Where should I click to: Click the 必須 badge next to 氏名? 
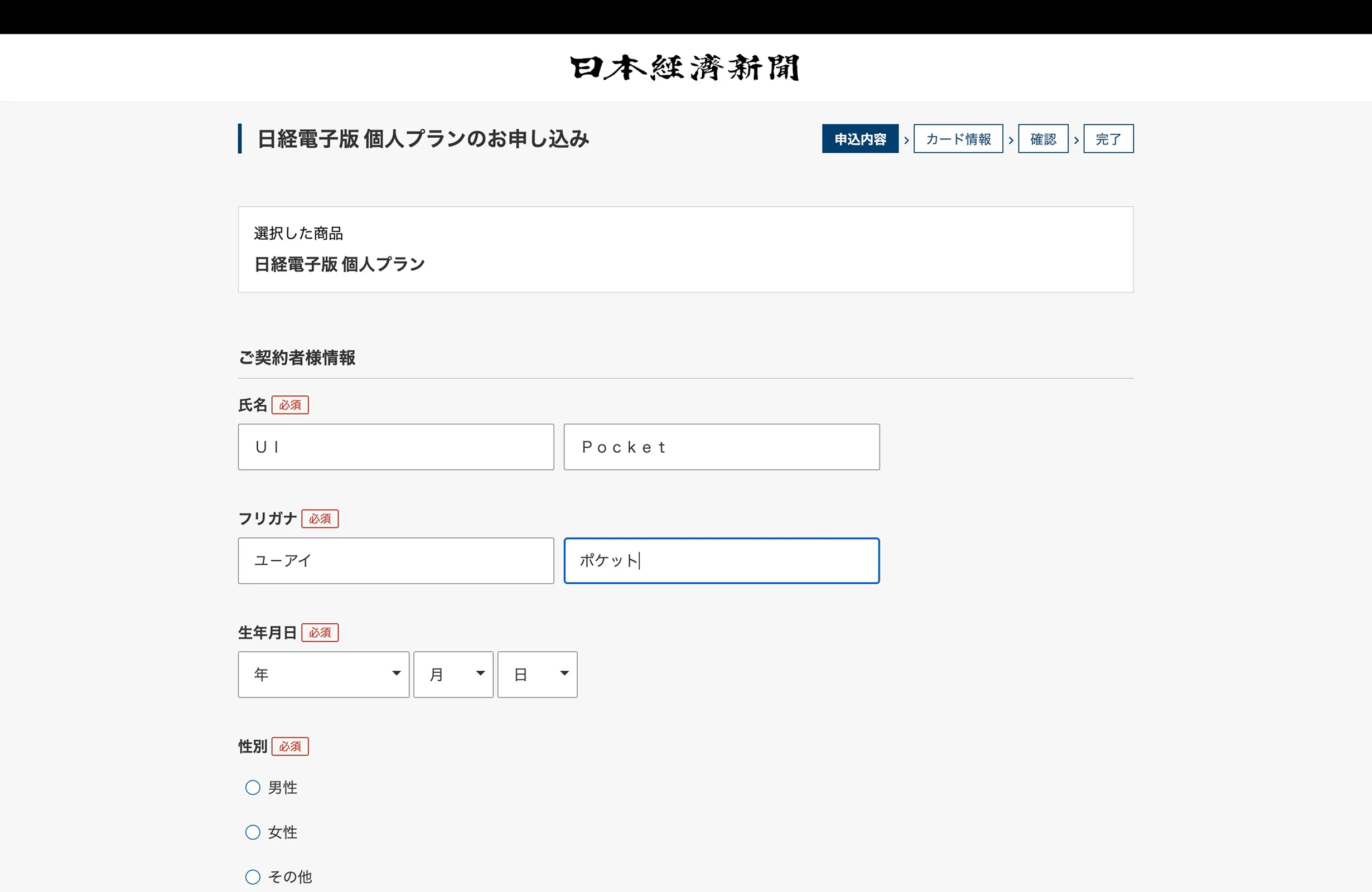[x=290, y=405]
